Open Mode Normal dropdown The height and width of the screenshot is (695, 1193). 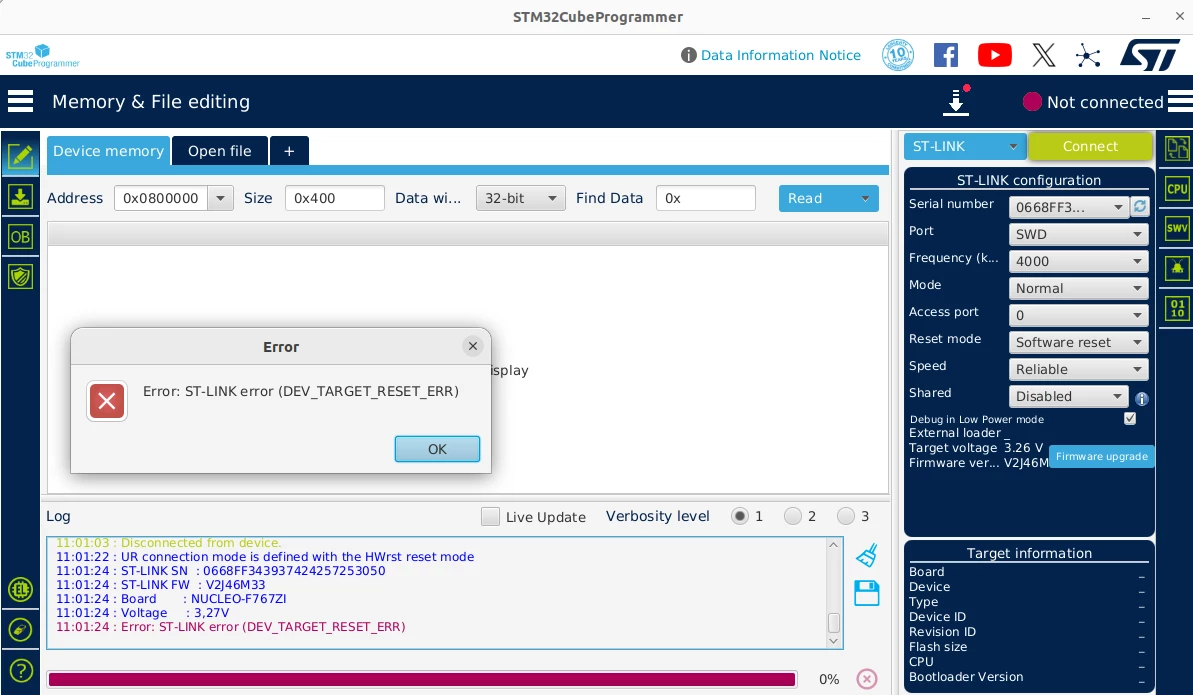tap(1078, 288)
